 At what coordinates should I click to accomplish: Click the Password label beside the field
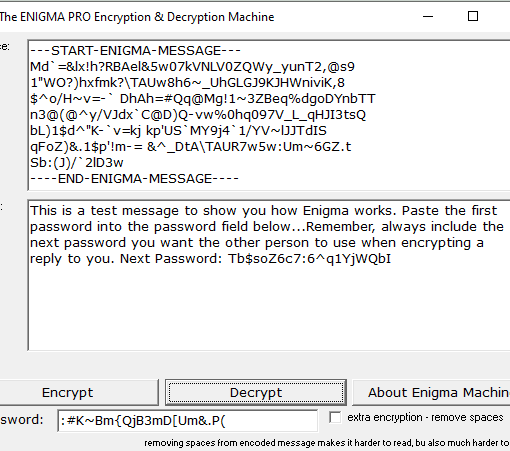pos(22,420)
